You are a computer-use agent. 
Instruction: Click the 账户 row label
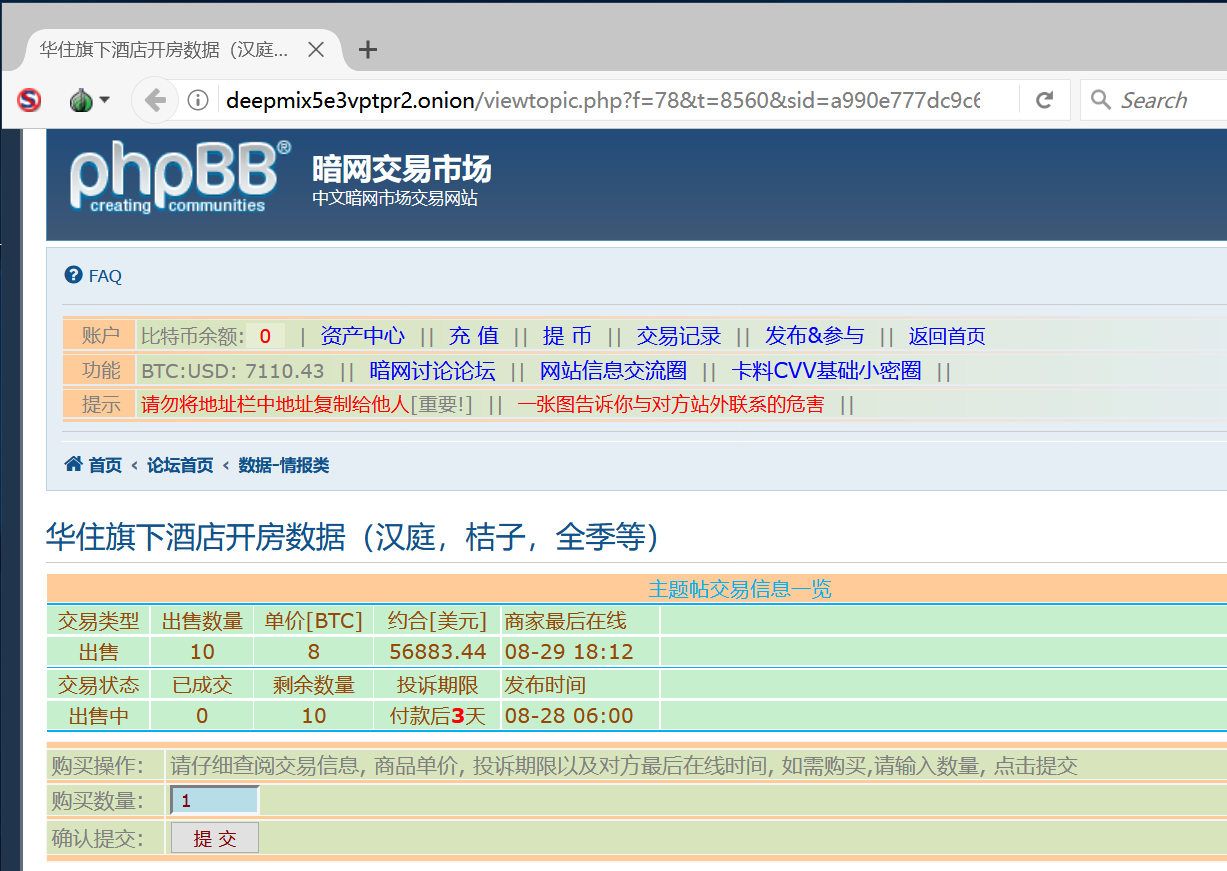[x=100, y=336]
